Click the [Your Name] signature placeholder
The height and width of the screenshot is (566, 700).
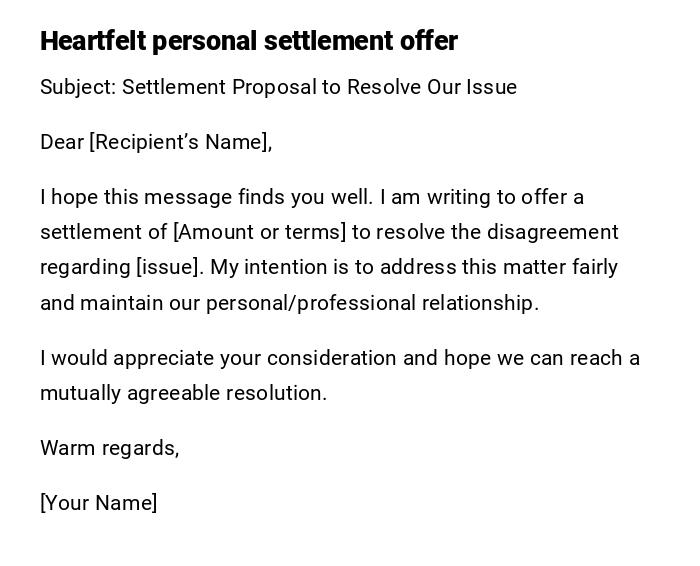[x=98, y=503]
